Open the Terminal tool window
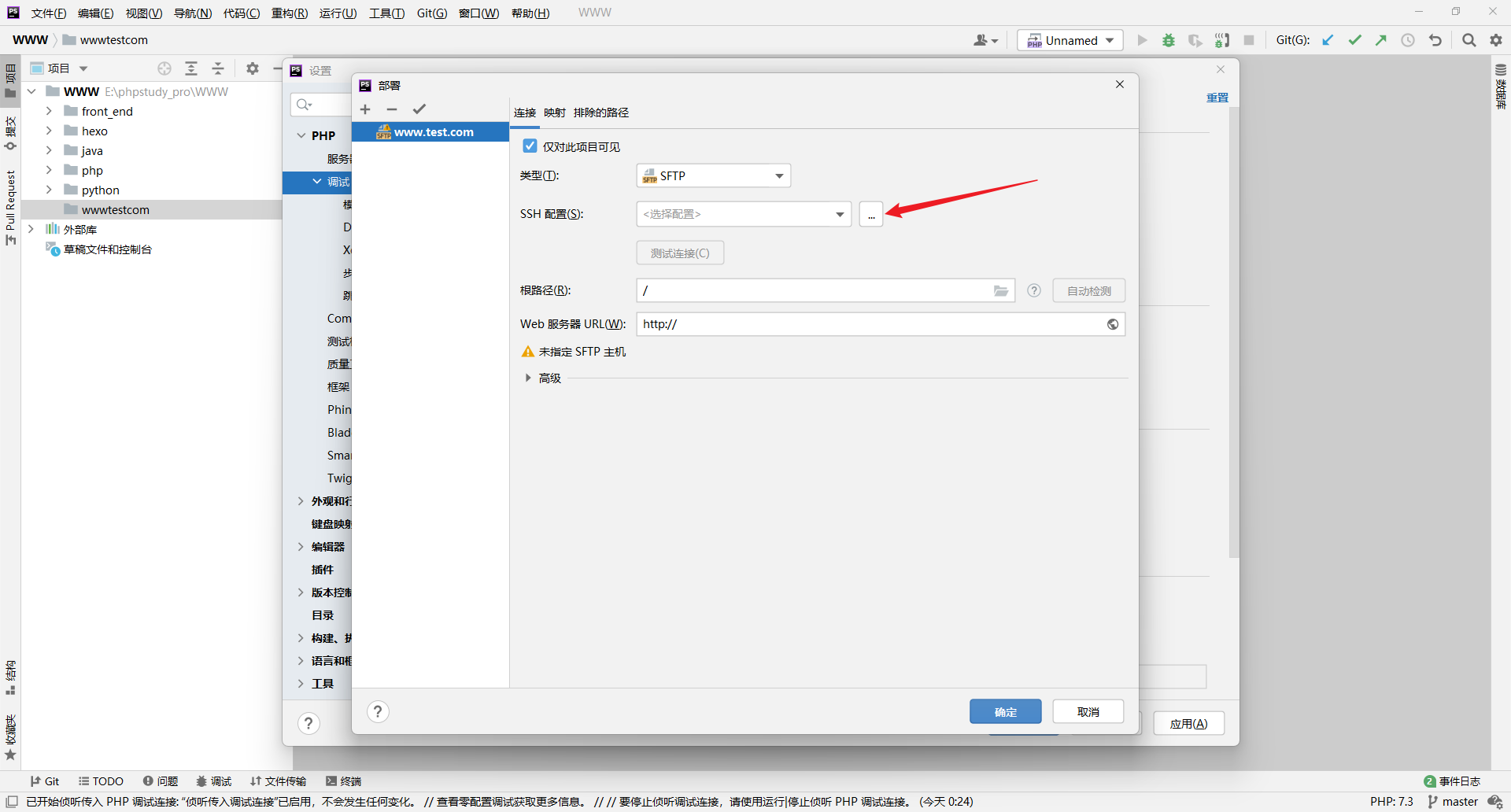The image size is (1511, 812). (x=343, y=781)
